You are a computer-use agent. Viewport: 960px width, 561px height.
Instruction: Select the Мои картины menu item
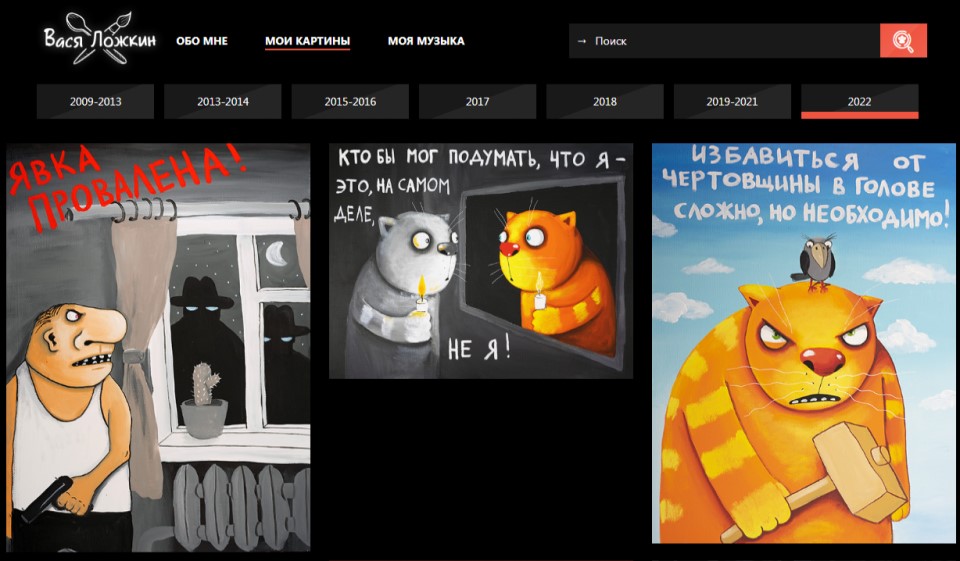coord(307,41)
